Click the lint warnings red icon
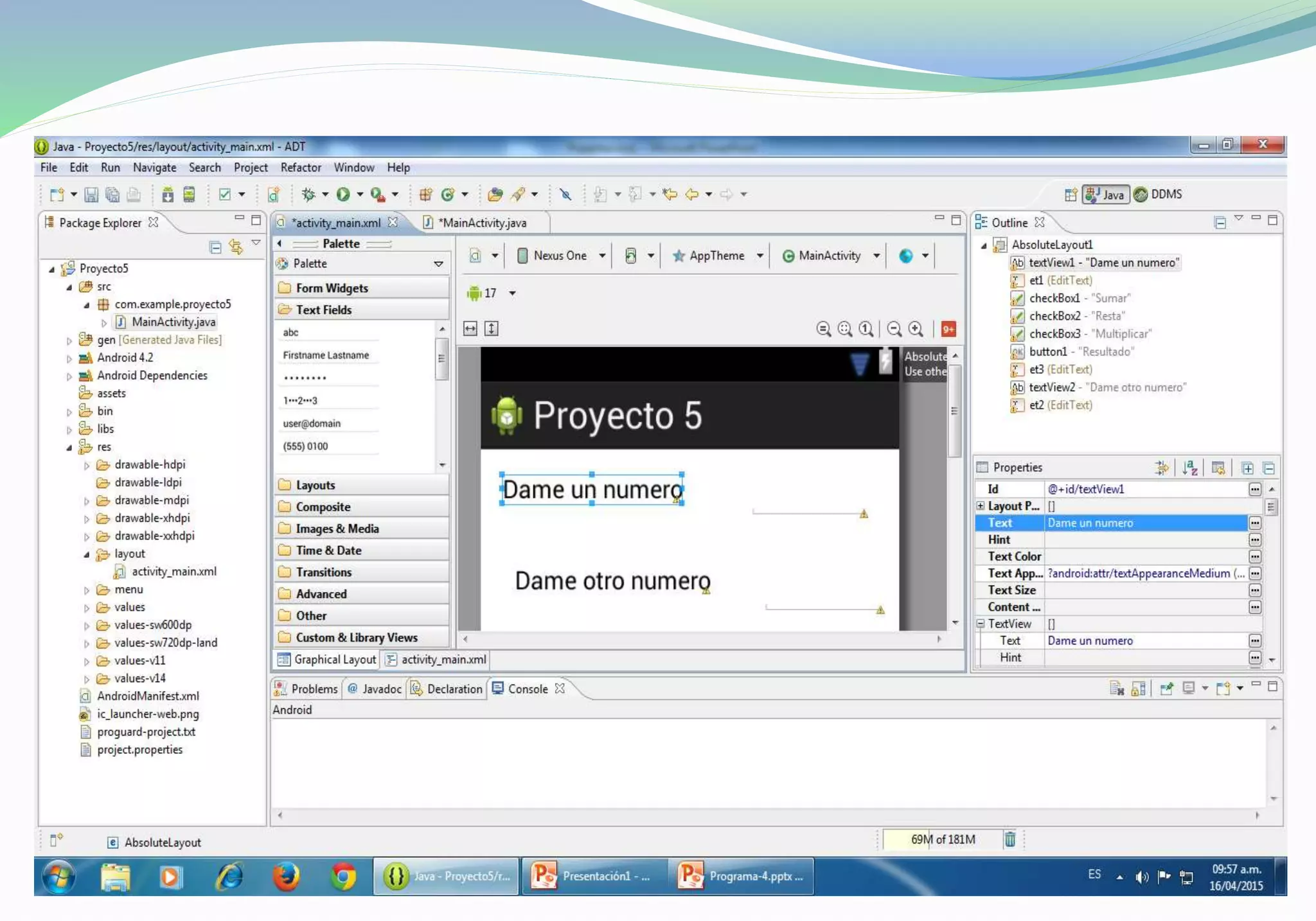Screen dimensions: 1316x921 tap(948, 329)
